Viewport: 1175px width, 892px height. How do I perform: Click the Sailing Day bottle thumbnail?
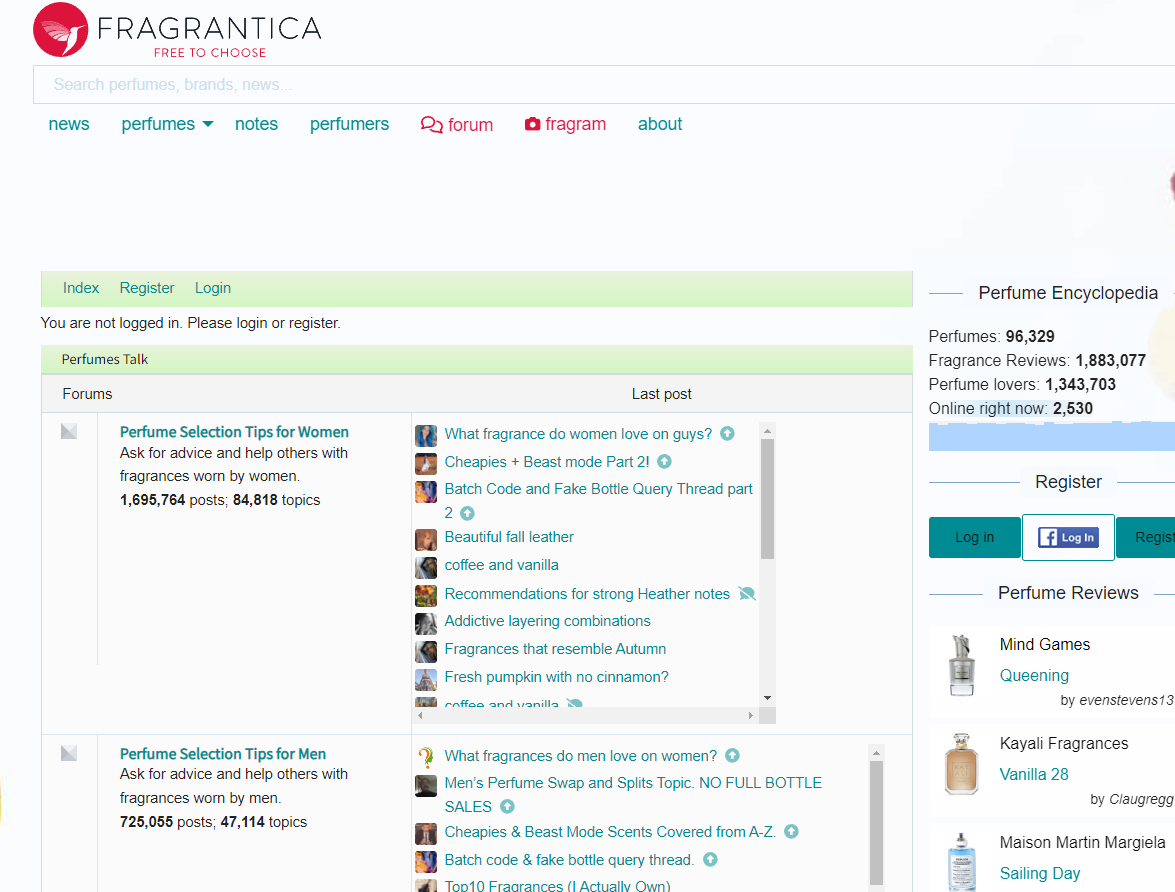[x=961, y=862]
